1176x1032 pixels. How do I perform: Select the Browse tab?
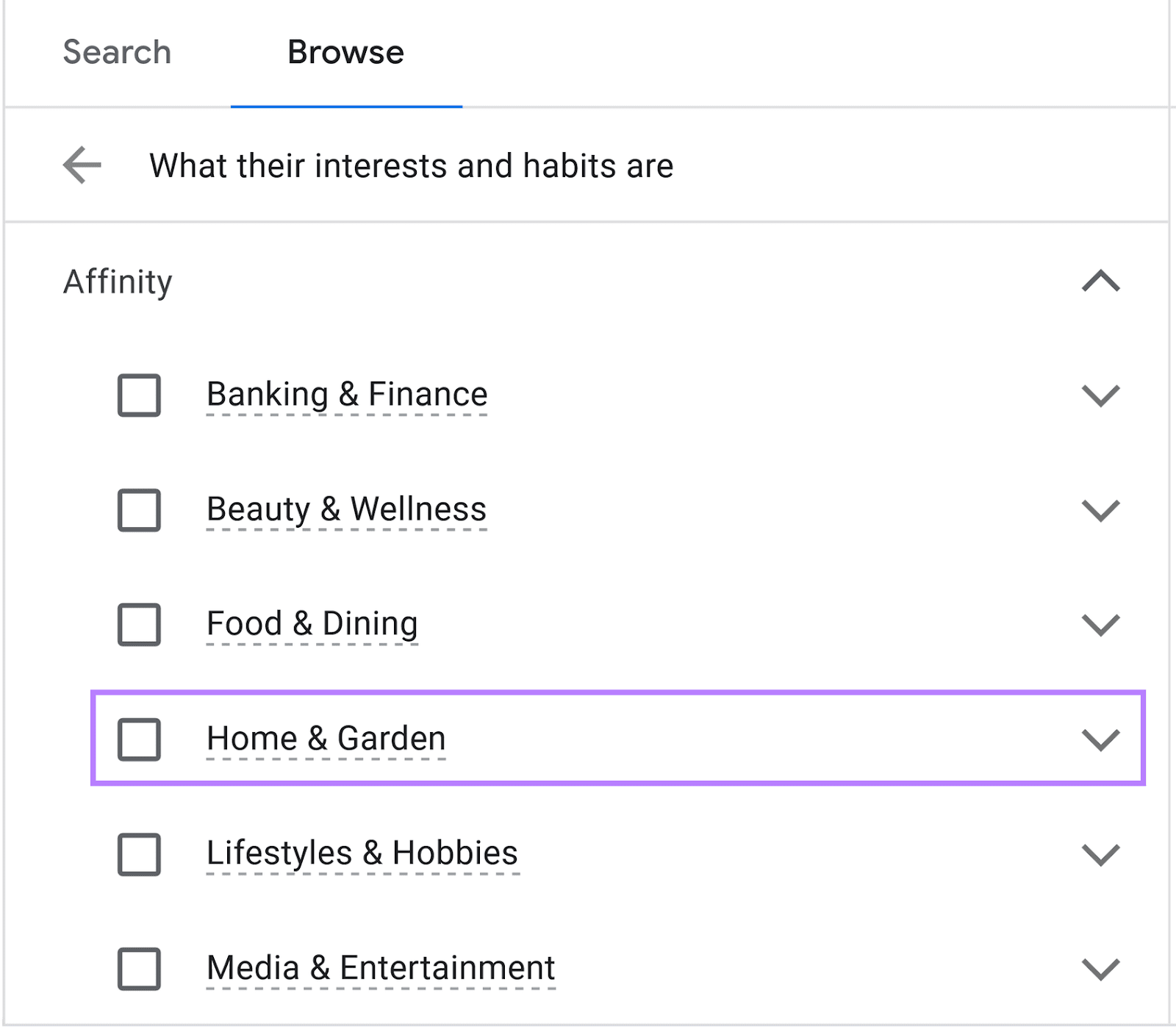click(345, 52)
